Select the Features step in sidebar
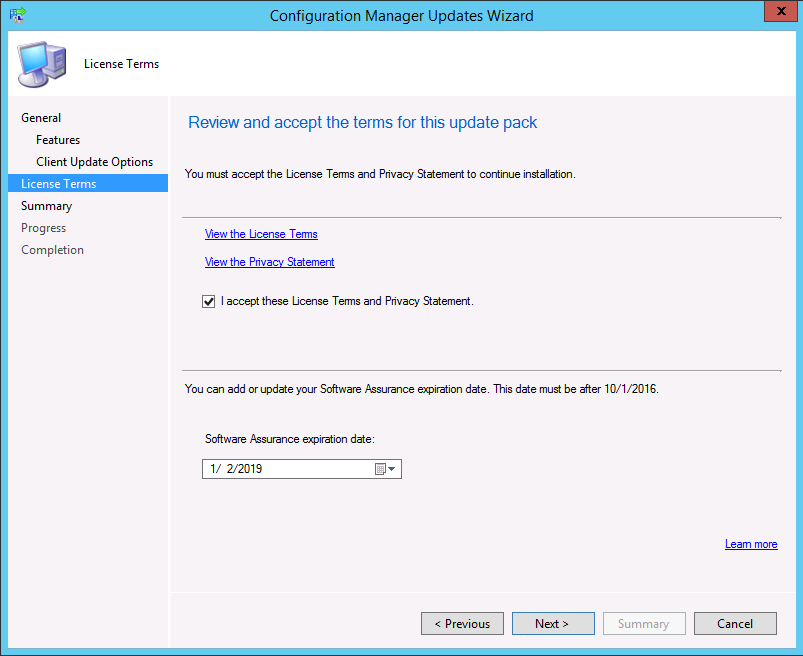Viewport: 803px width, 656px height. coord(58,140)
